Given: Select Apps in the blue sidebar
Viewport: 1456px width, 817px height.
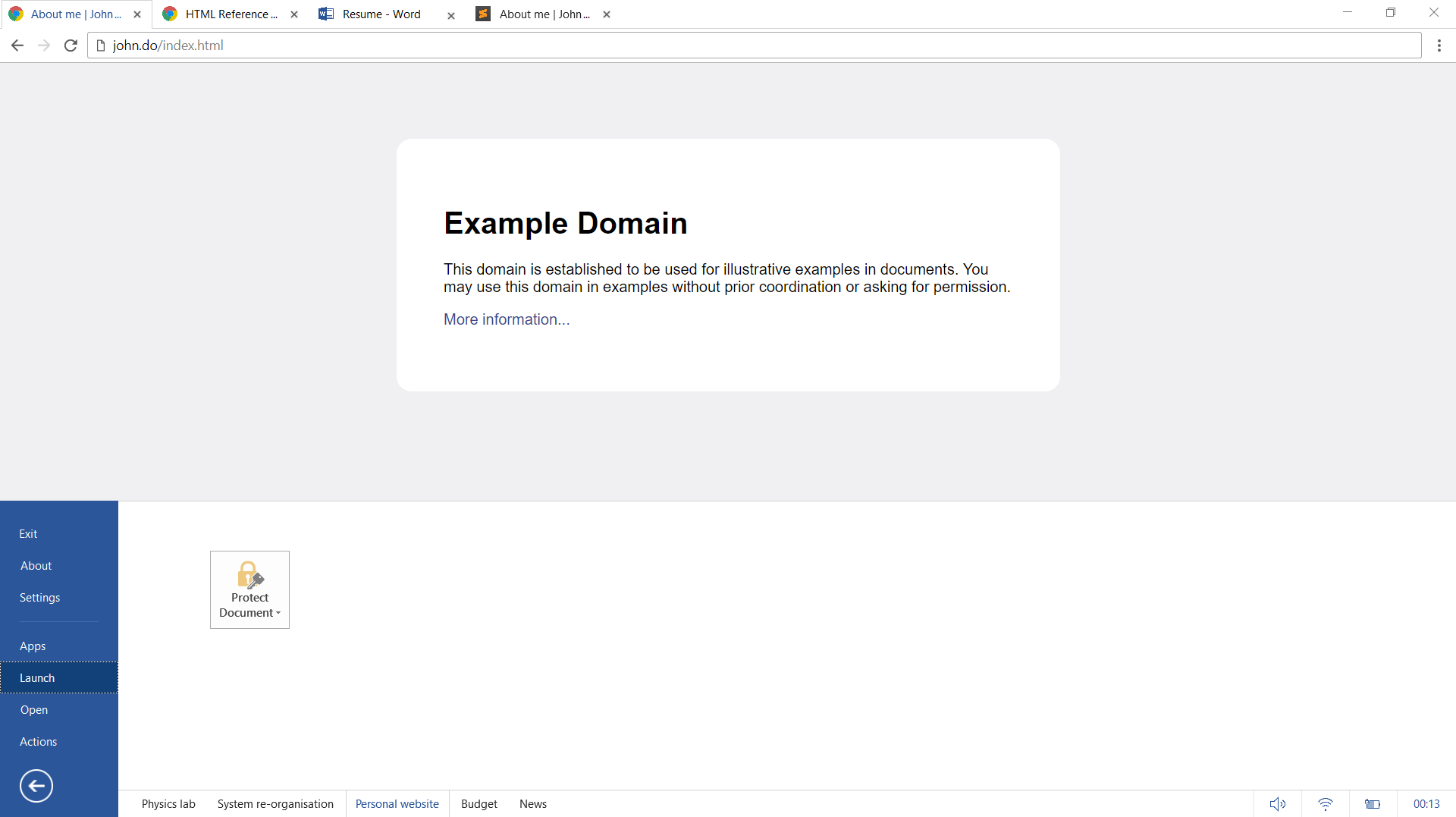Looking at the screenshot, I should coord(59,646).
